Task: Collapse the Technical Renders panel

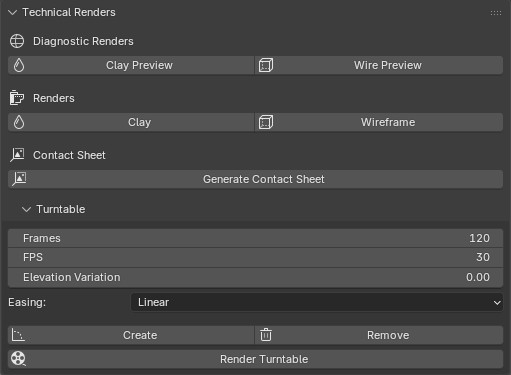Action: (12, 13)
